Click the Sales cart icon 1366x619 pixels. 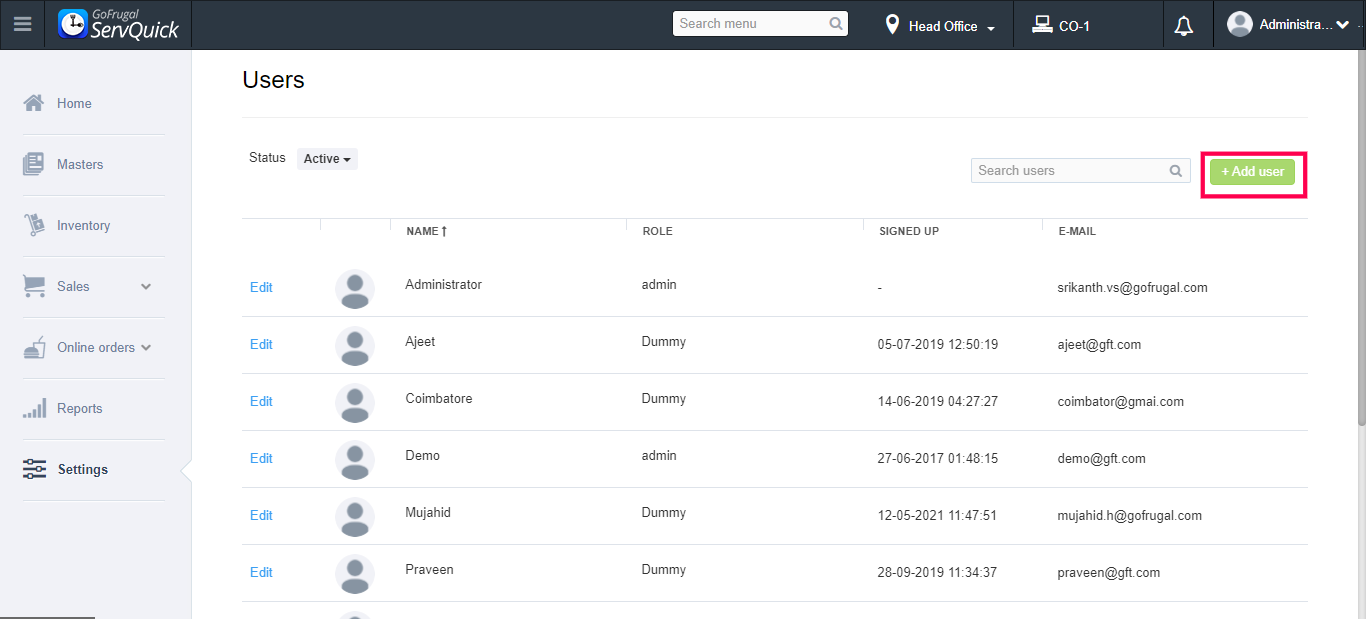pyautogui.click(x=34, y=286)
